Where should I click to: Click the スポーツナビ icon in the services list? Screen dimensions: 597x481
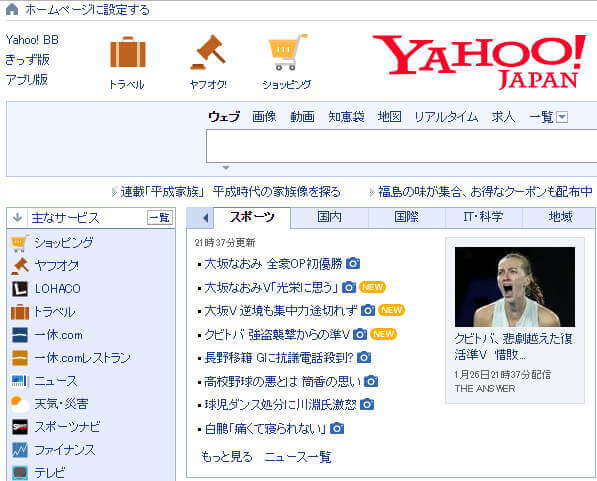point(20,427)
